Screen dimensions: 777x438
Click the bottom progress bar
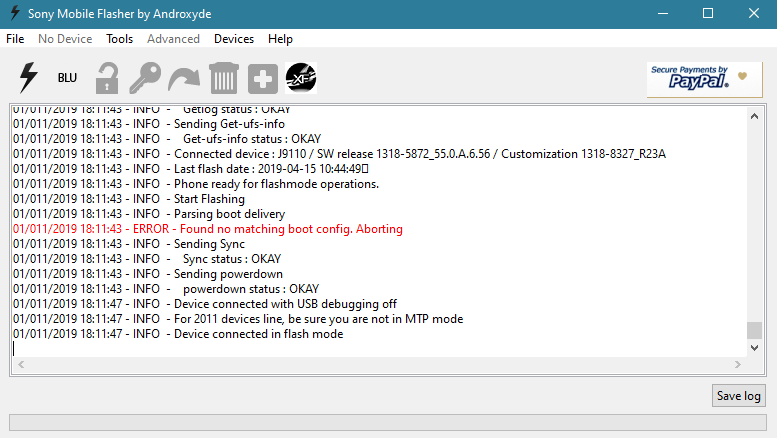point(388,423)
